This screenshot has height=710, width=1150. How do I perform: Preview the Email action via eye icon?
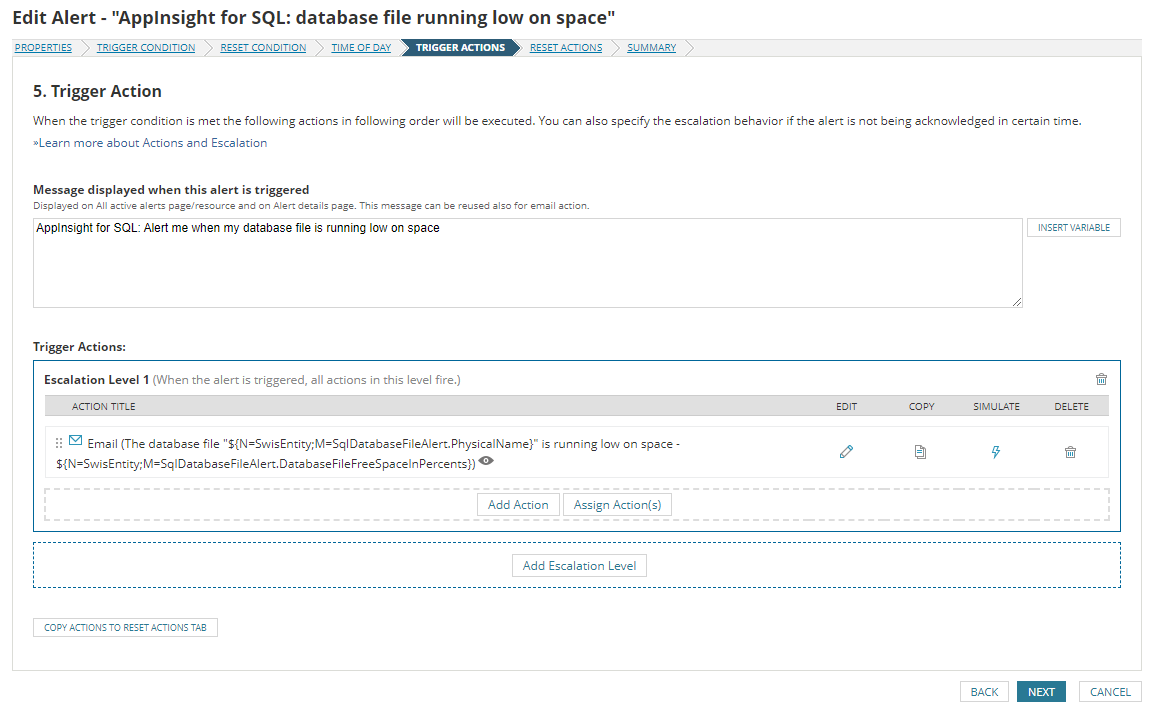(486, 461)
